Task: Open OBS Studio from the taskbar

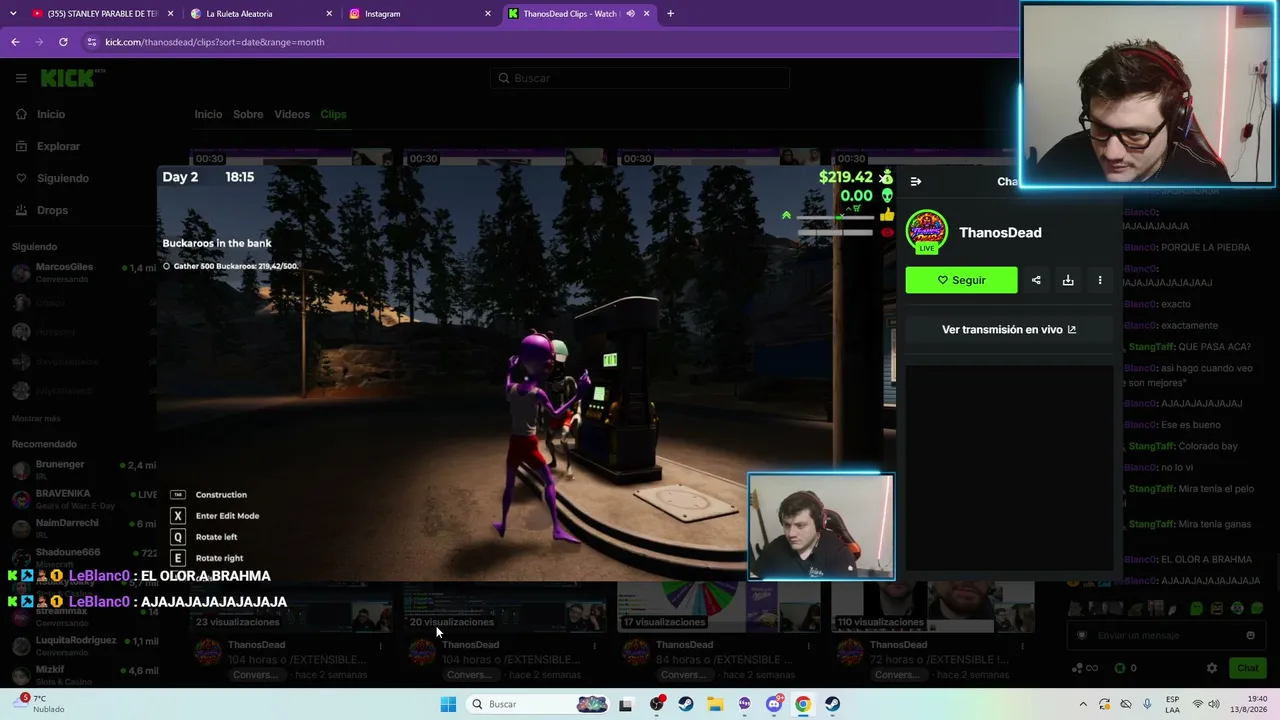Action: coord(657,704)
